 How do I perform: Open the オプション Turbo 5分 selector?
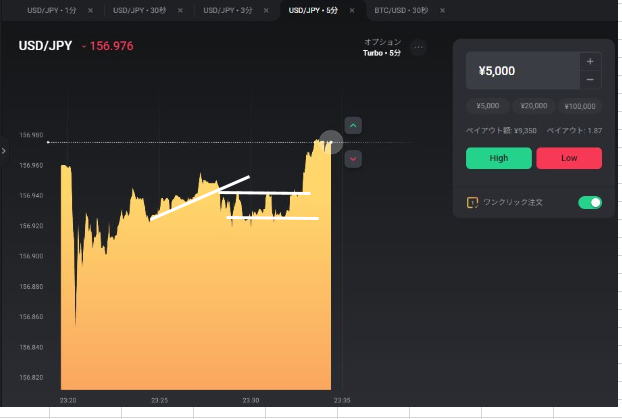click(382, 47)
